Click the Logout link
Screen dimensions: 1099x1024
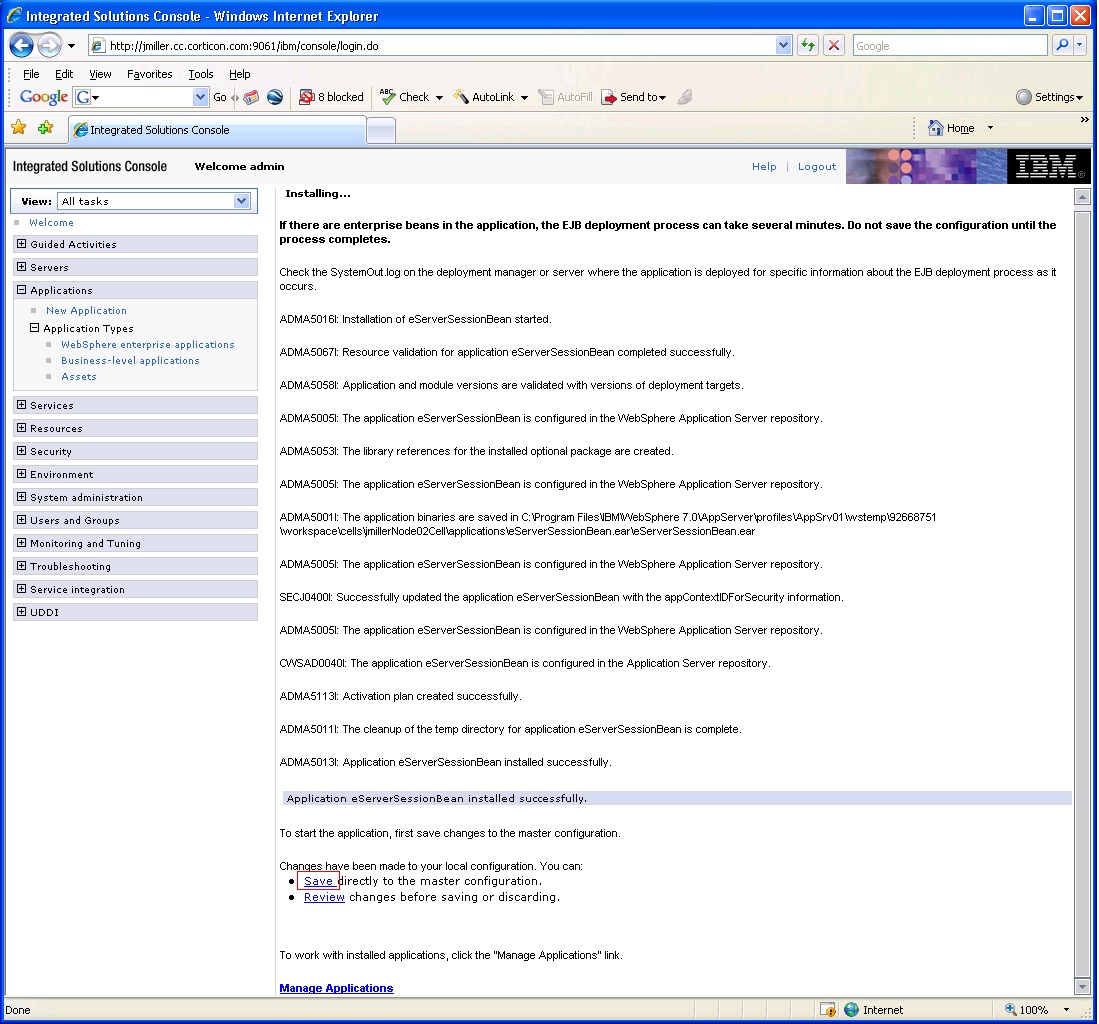coord(817,166)
